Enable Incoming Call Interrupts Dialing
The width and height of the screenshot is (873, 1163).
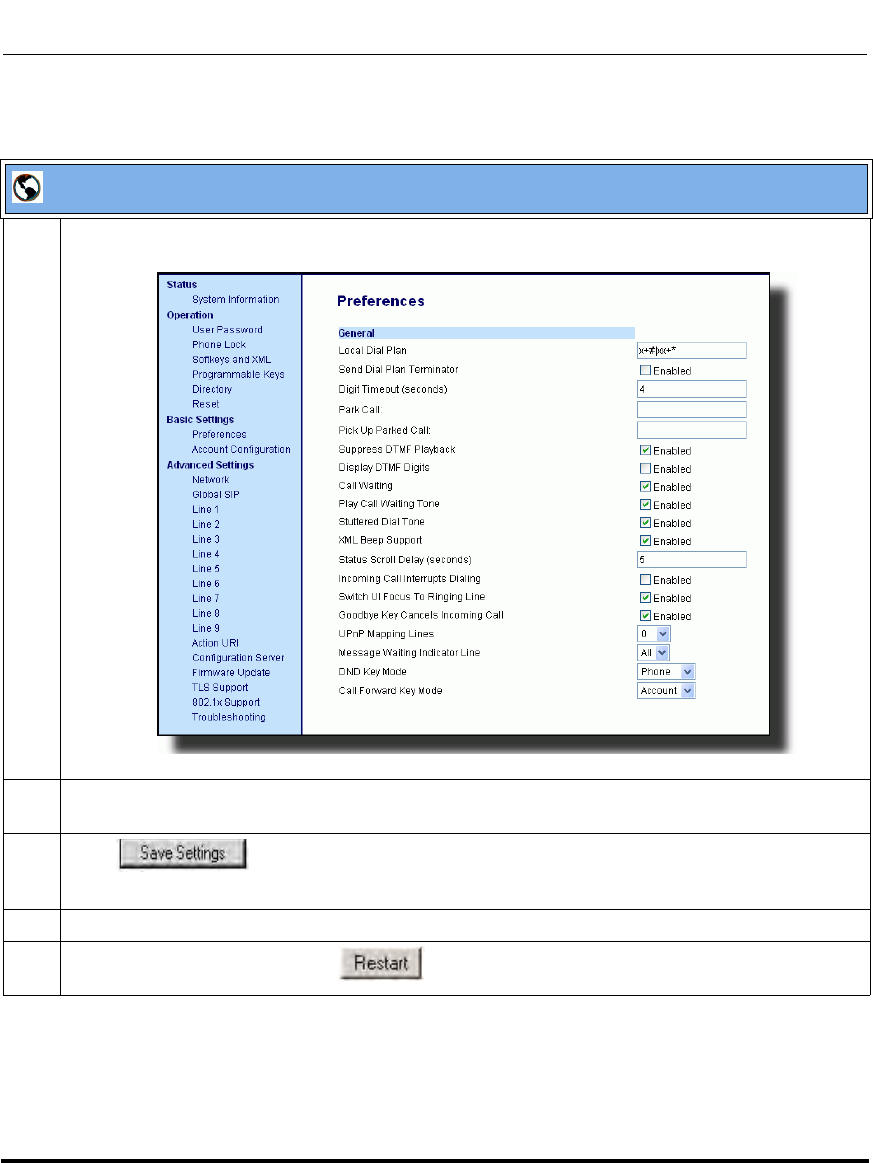[x=645, y=579]
